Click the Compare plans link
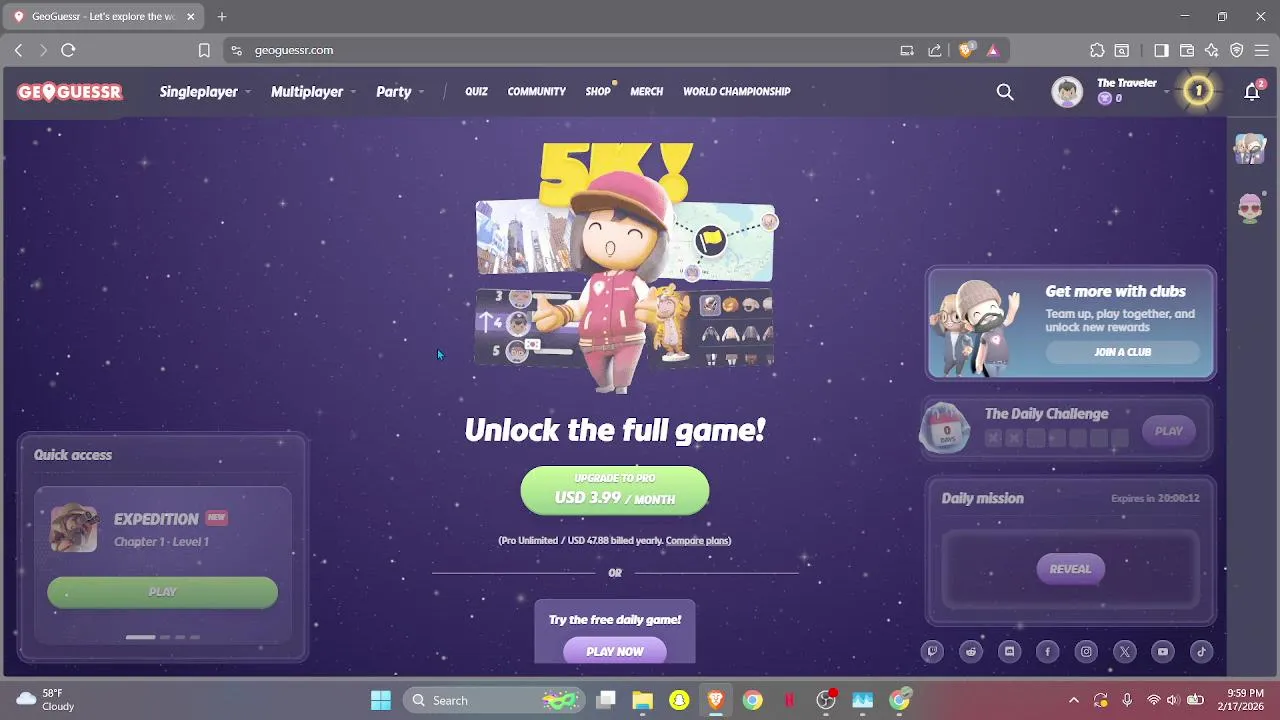 click(x=697, y=541)
